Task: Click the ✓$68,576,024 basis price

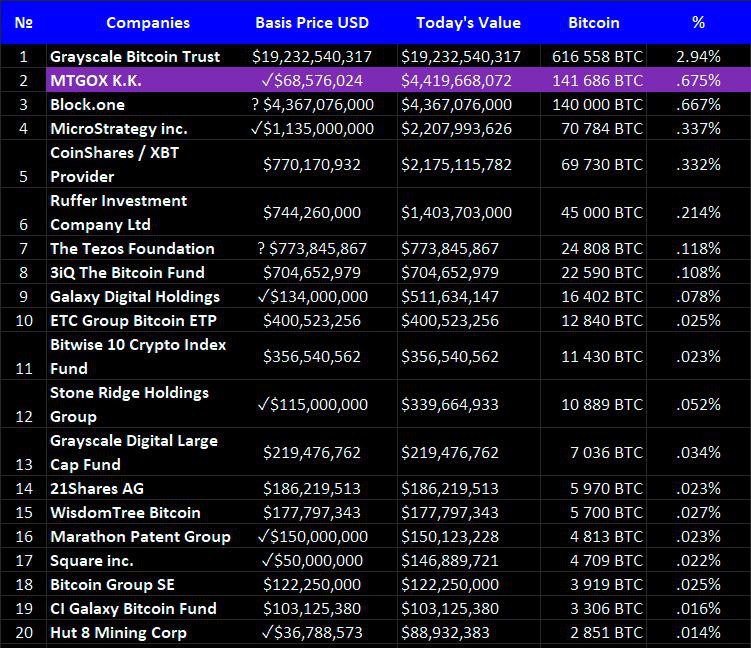Action: [x=312, y=80]
